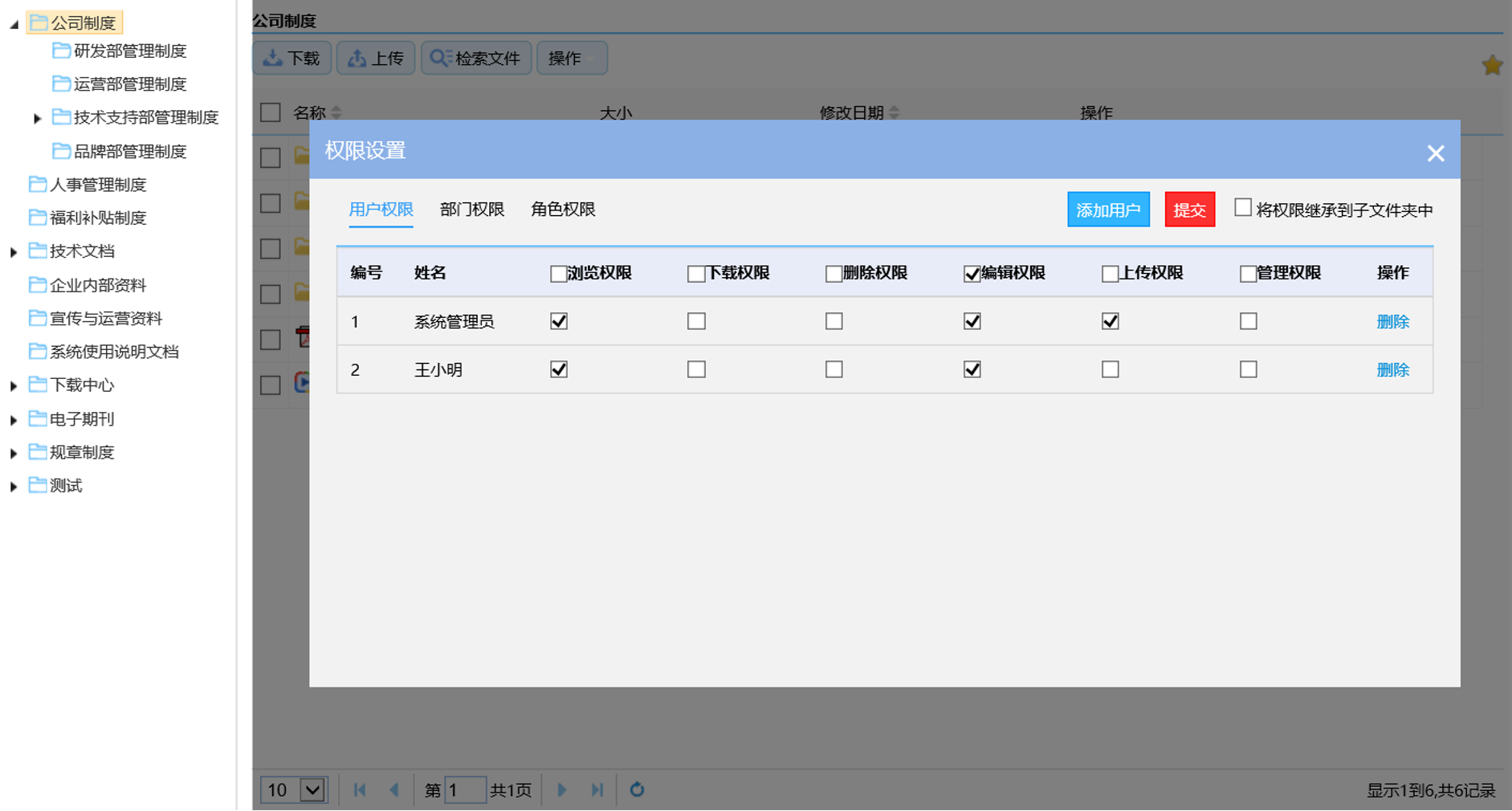Viewport: 1512px width, 811px height.
Task: Toggle header 管理权限 checkbox
Action: 1248,274
